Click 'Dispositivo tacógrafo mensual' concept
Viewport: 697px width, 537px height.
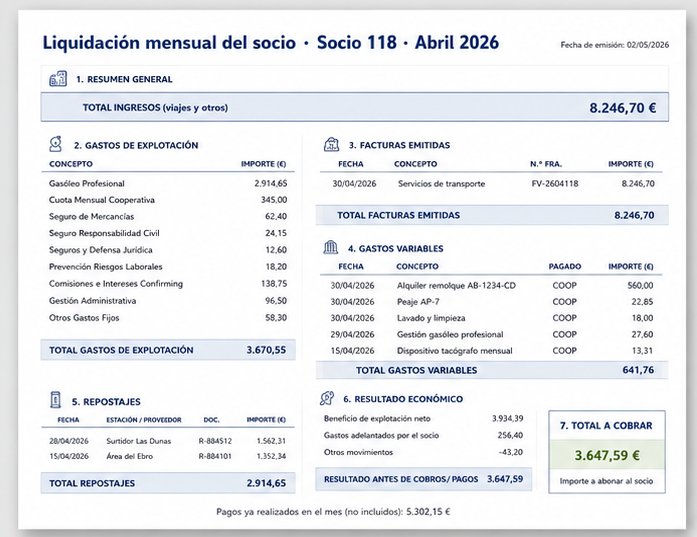(454, 351)
